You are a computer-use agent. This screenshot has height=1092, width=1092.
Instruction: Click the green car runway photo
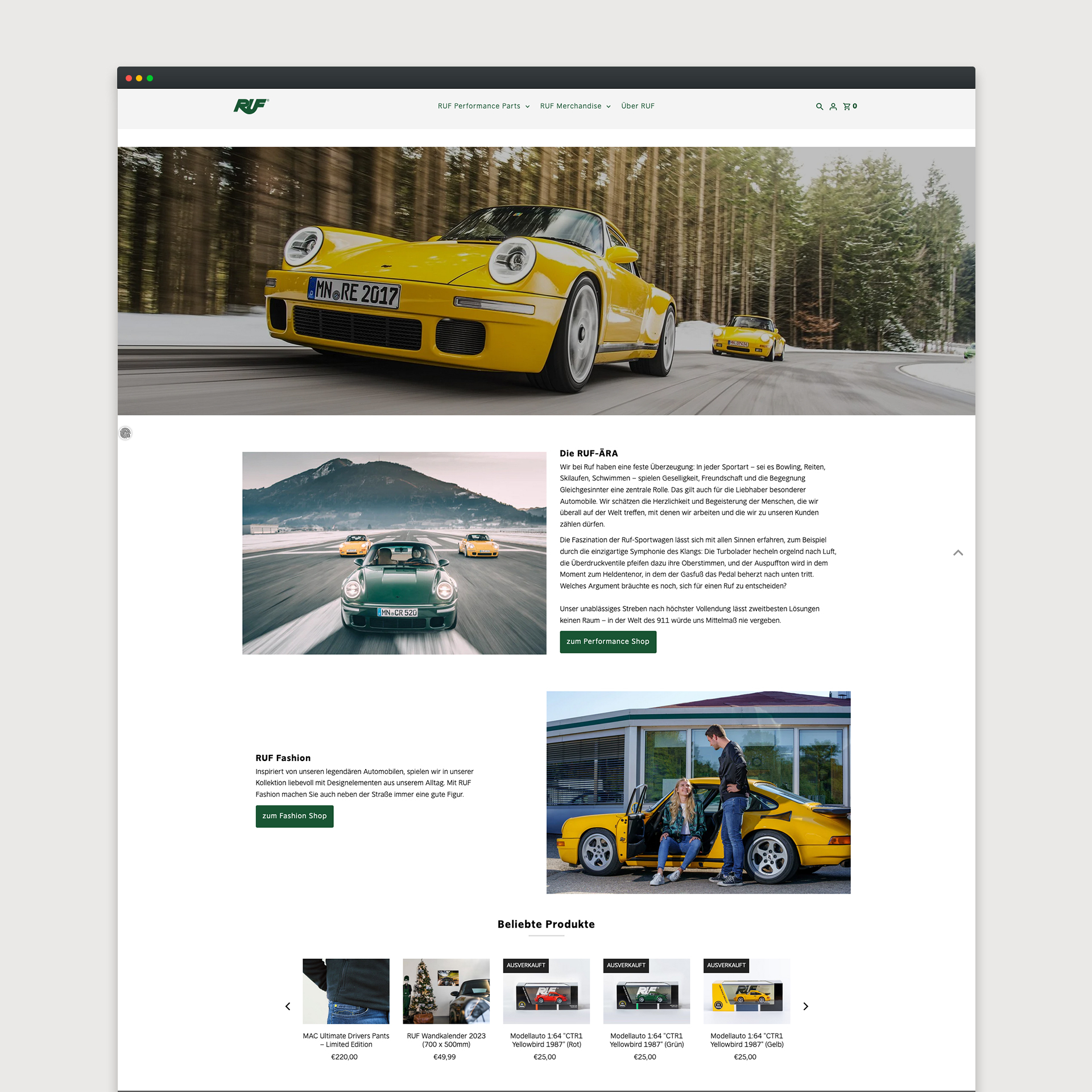tap(394, 553)
